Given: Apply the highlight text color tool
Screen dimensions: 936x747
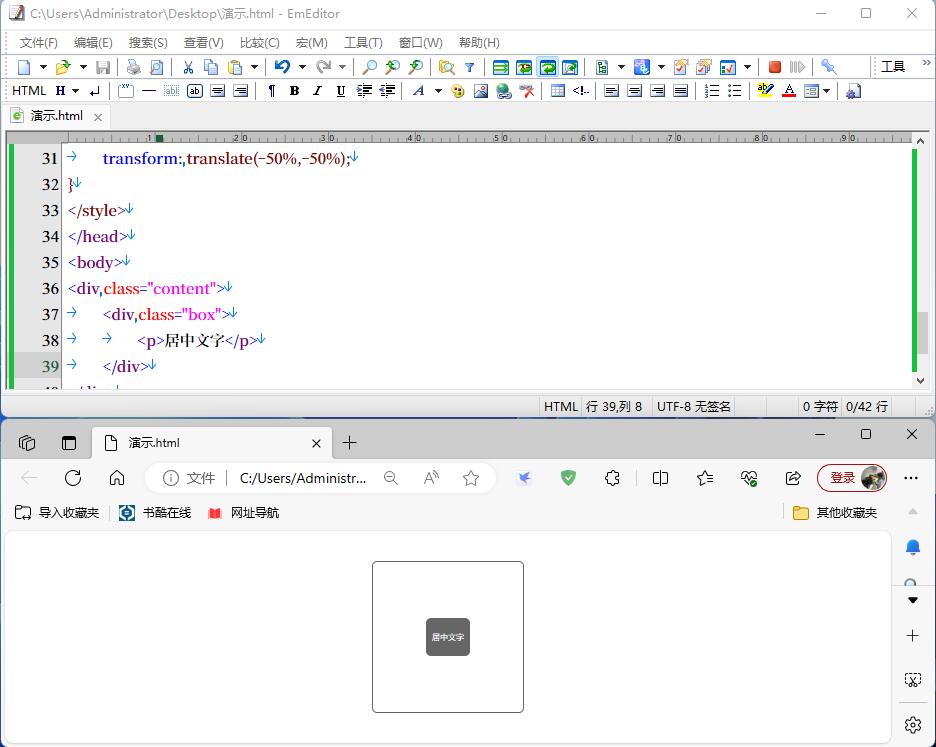Looking at the screenshot, I should tap(765, 91).
